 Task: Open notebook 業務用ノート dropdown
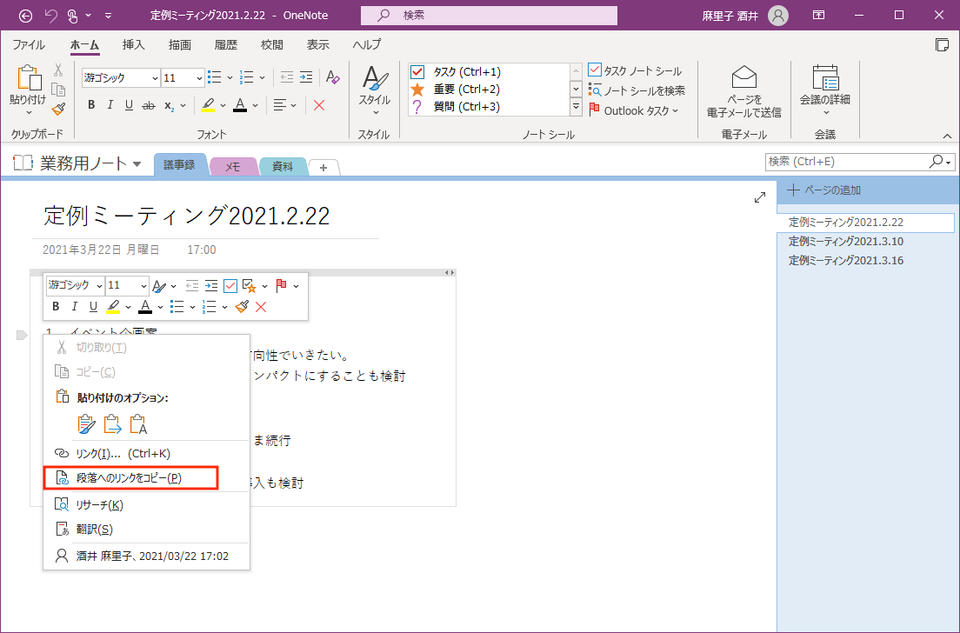pos(137,163)
